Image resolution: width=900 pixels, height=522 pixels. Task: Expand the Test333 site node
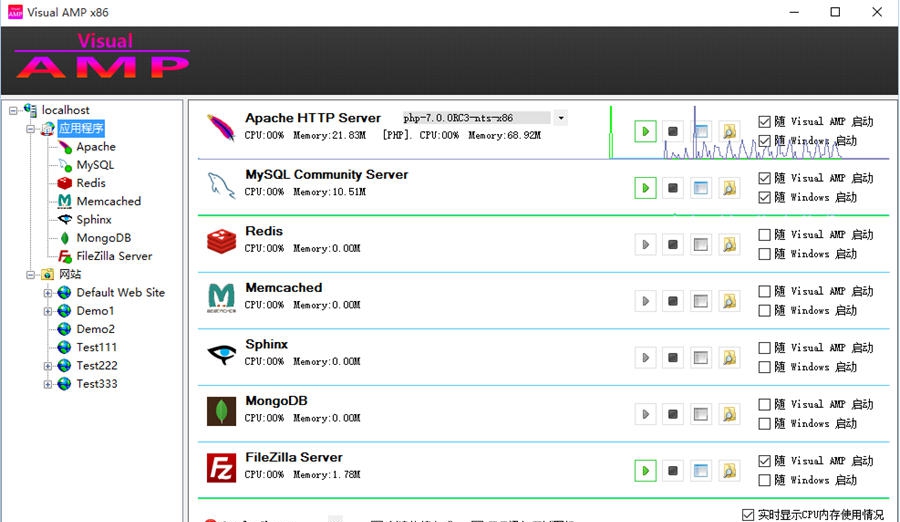tap(48, 384)
